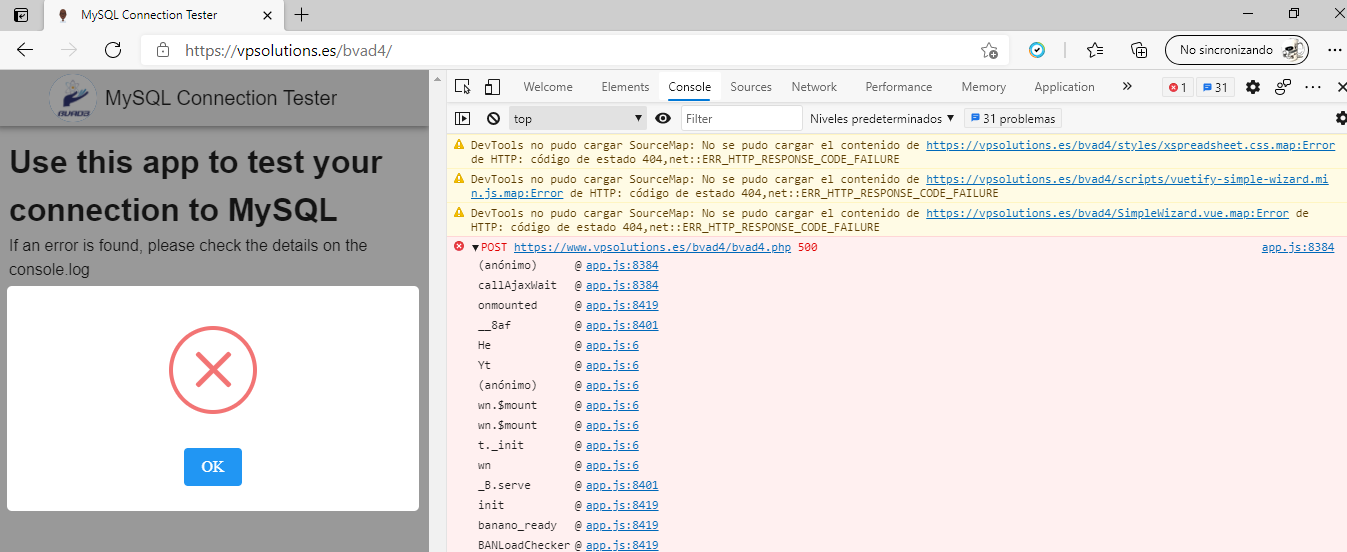Open app.js:8419 link beside BANLoadChecker
The width and height of the screenshot is (1347, 552).
tap(622, 545)
